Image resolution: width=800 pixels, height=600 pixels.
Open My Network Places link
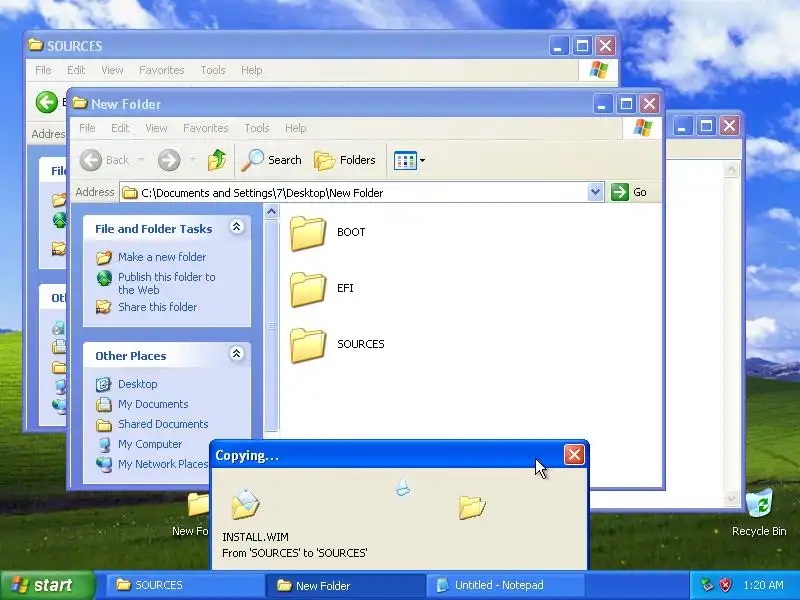(x=163, y=464)
